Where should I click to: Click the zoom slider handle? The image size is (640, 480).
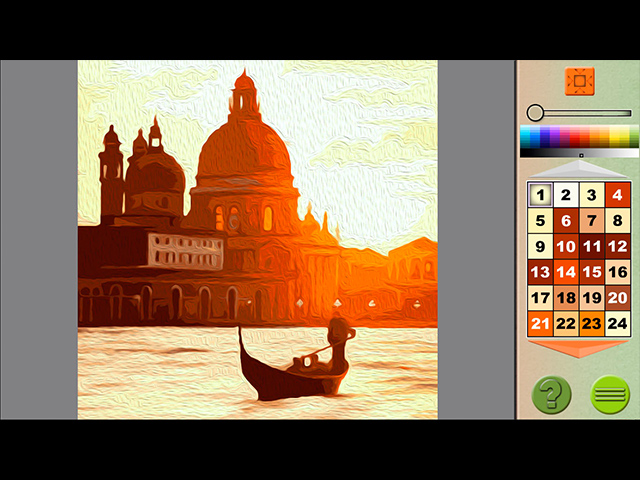pyautogui.click(x=536, y=113)
